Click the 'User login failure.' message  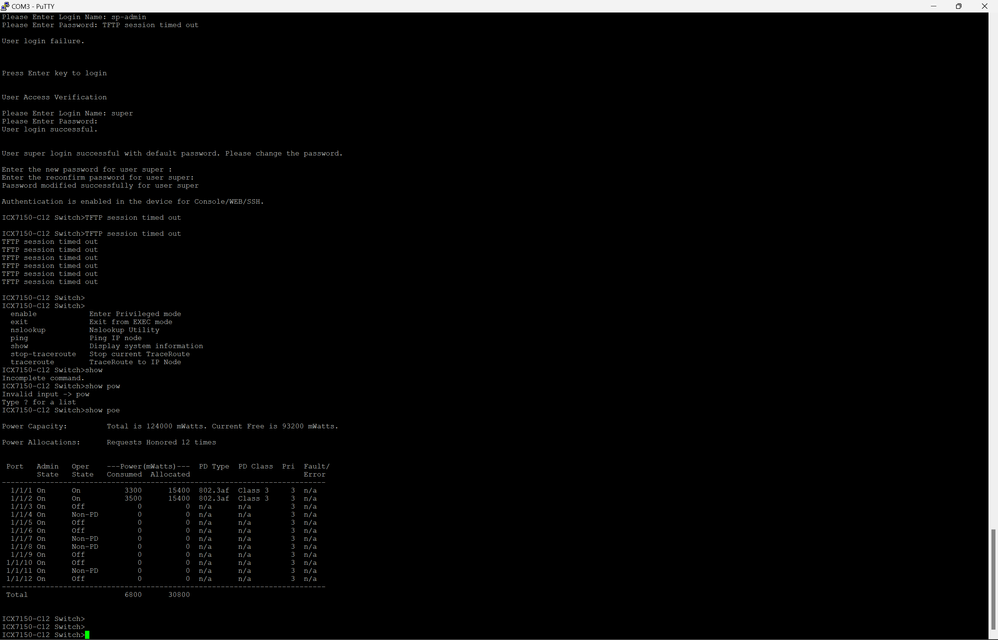coord(43,41)
